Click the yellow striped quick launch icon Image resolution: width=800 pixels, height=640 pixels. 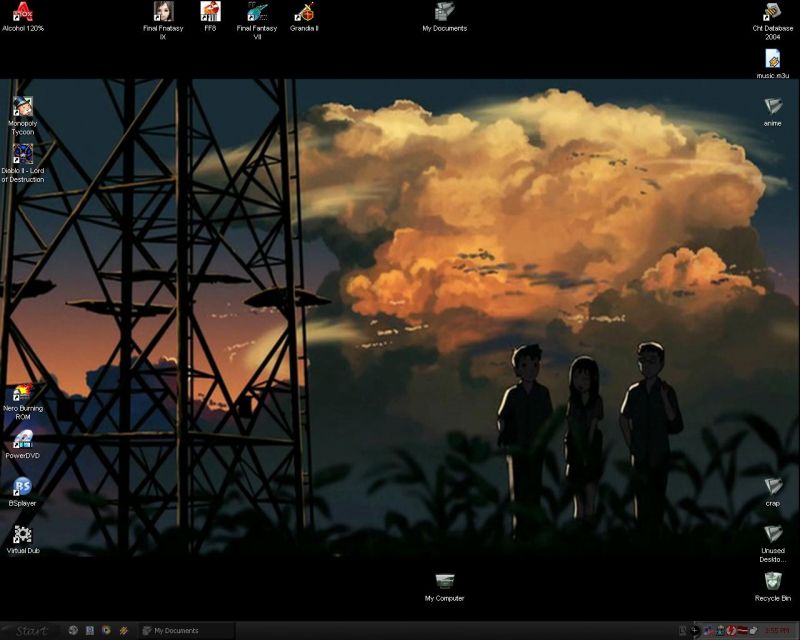[x=123, y=630]
